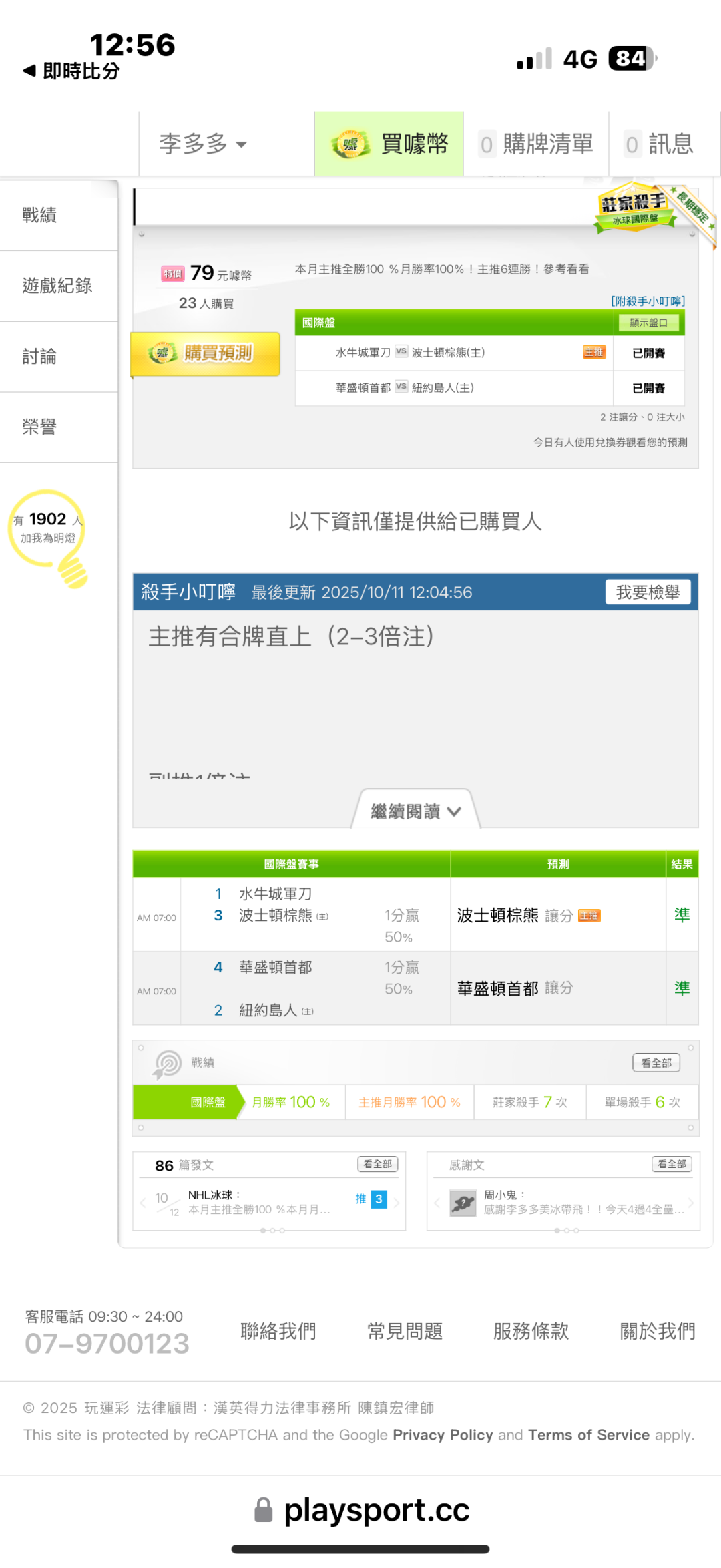
Task: Tap the phone number 07-9700123
Action: (107, 1344)
